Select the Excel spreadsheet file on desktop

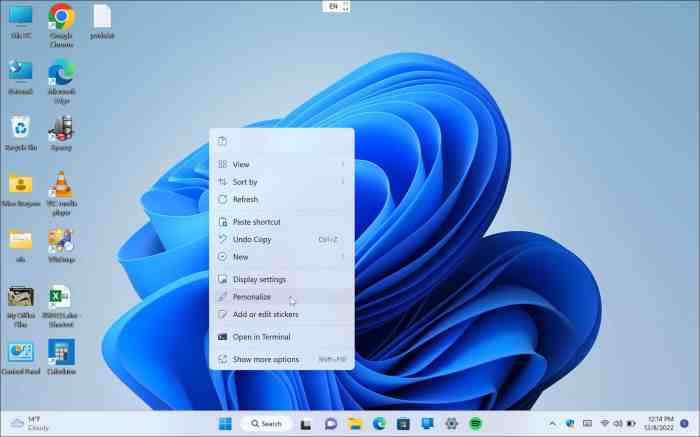61,305
